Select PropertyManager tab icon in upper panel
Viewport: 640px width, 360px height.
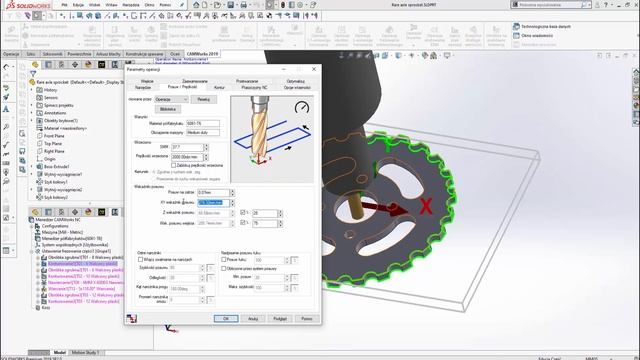48,64
